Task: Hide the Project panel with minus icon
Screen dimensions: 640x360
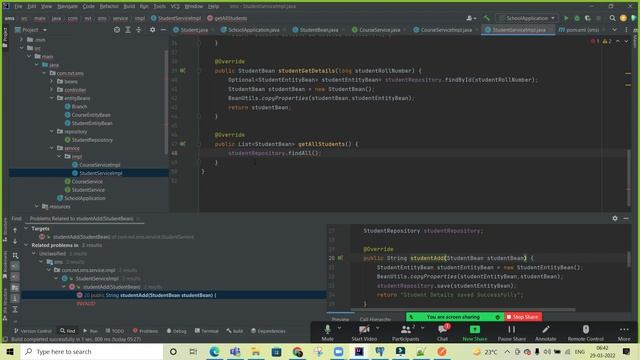Action: (x=163, y=30)
